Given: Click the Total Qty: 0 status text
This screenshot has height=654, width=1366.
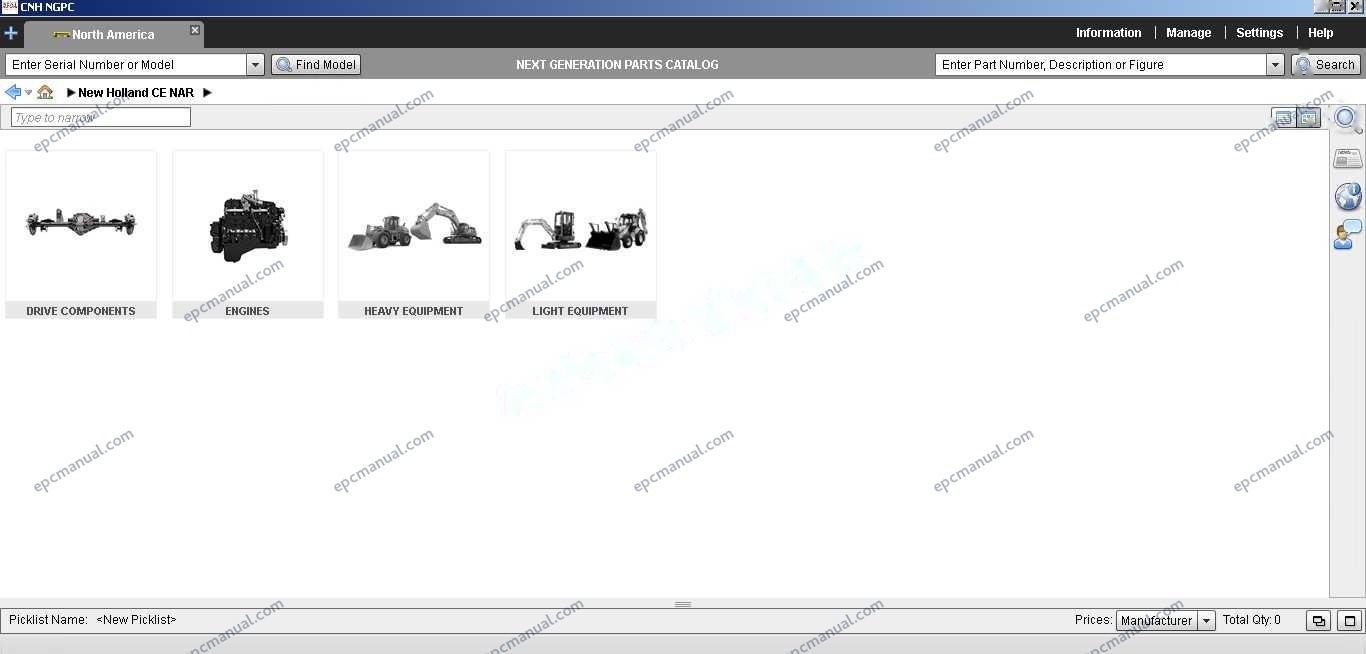Looking at the screenshot, I should click(x=1251, y=620).
